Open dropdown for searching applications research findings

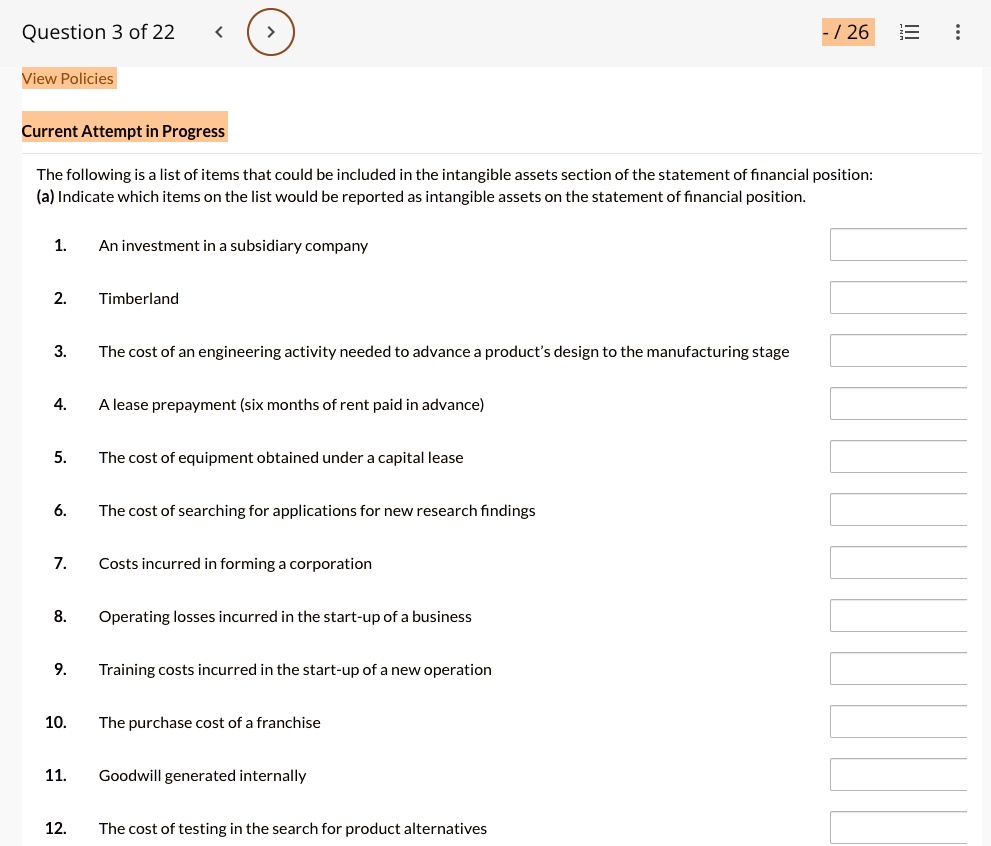pyautogui.click(x=898, y=510)
